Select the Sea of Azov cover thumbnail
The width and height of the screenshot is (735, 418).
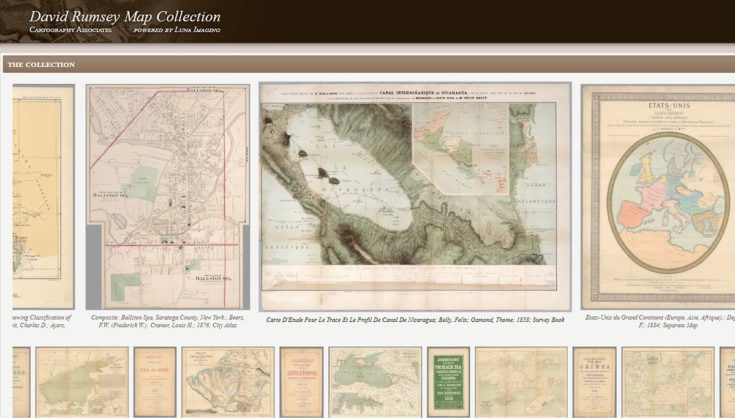(x=155, y=382)
